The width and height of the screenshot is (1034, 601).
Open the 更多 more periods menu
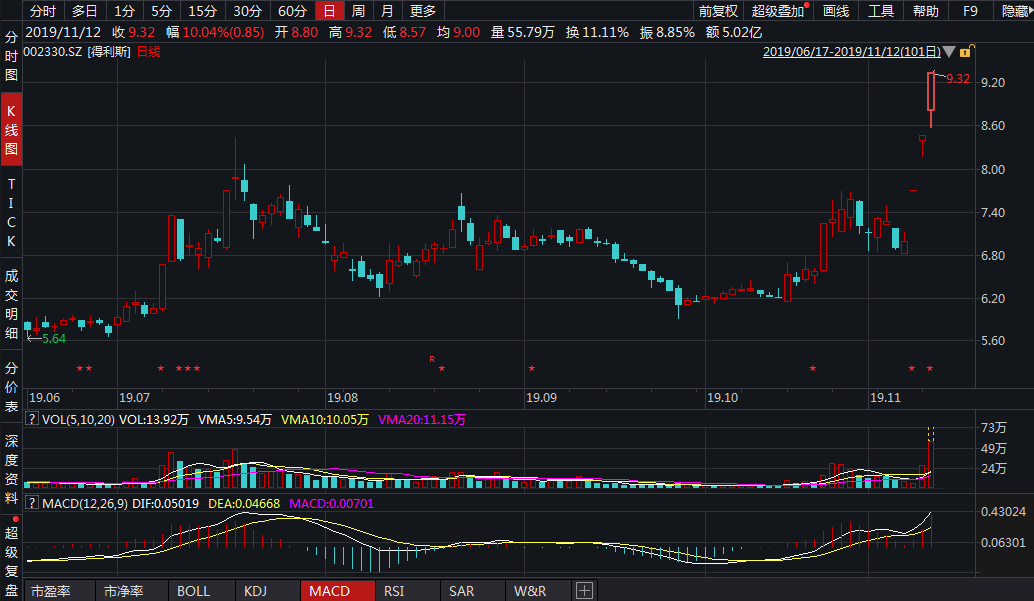pyautogui.click(x=423, y=11)
